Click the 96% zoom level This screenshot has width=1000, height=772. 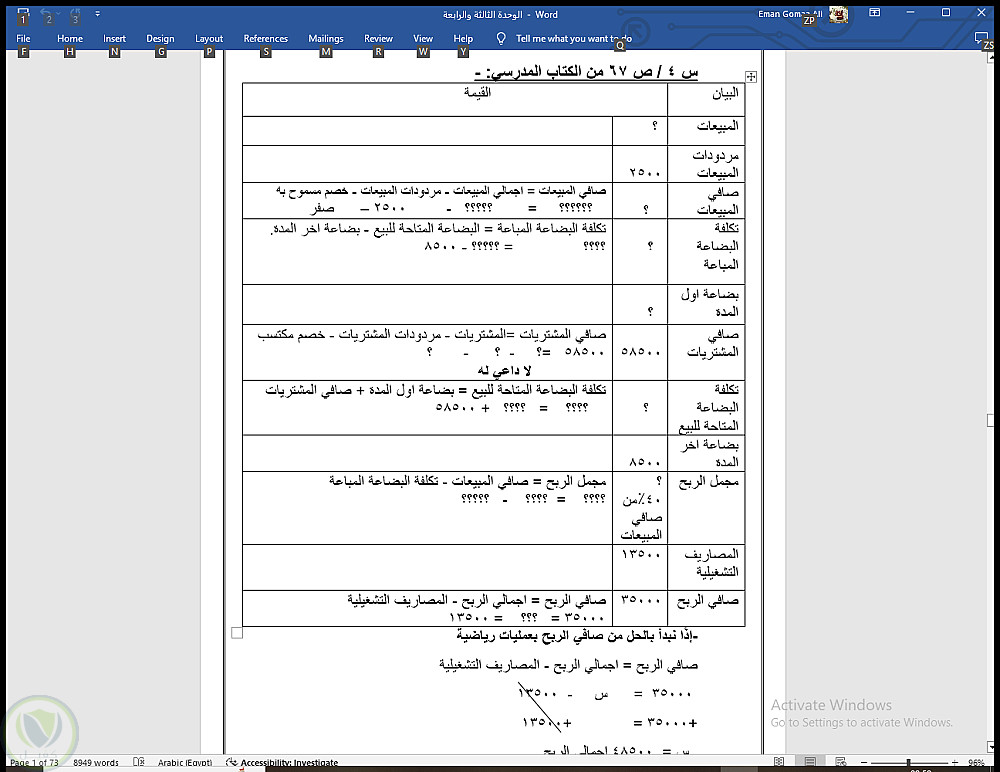pyautogui.click(x=976, y=762)
